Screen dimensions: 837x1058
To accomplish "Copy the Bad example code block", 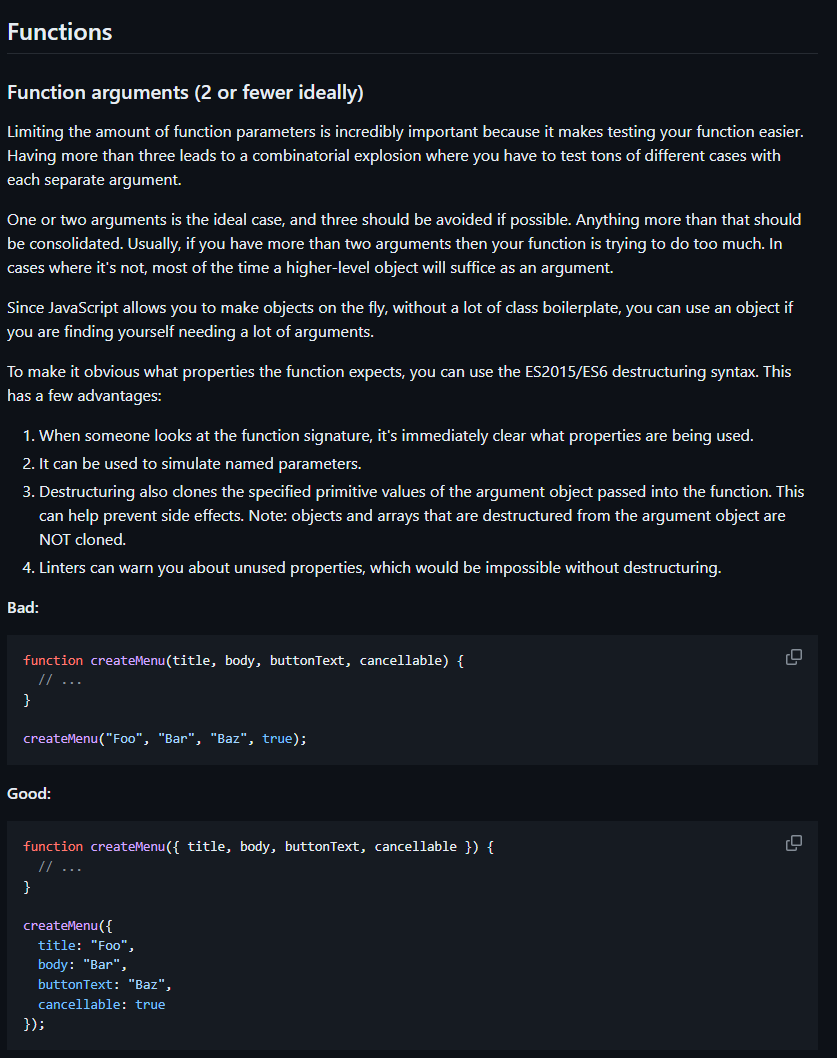I will (x=794, y=657).
